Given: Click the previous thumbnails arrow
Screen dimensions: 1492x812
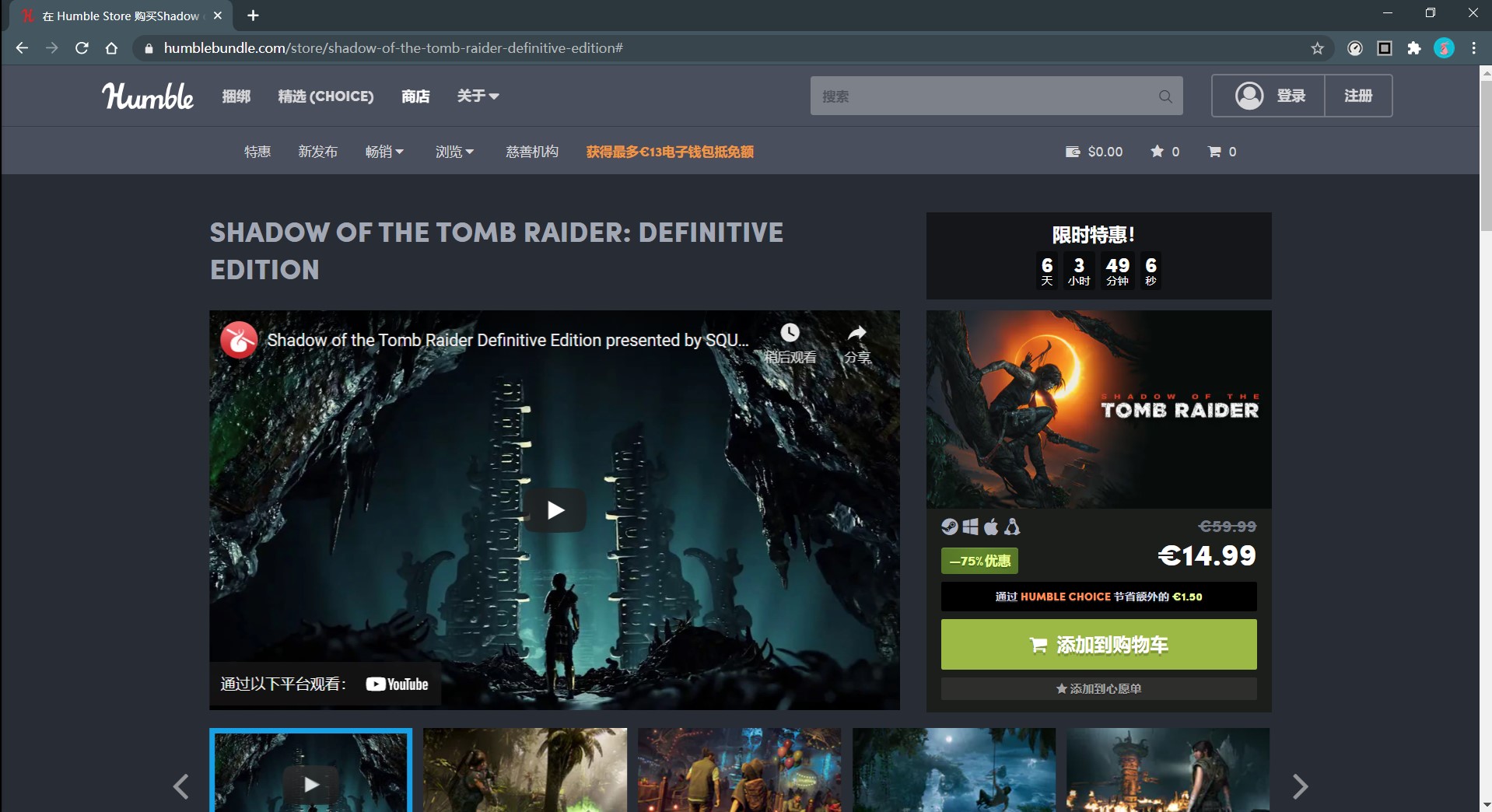Looking at the screenshot, I should point(181,786).
